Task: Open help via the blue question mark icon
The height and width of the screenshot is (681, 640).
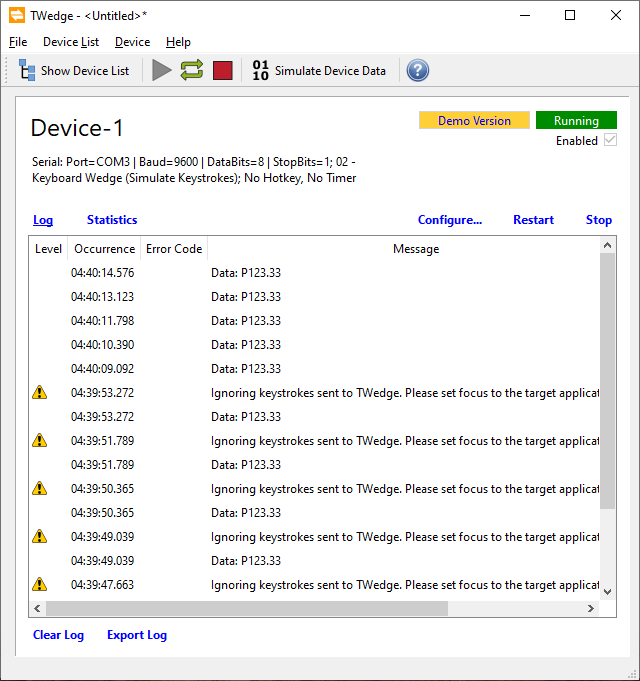Action: 418,70
